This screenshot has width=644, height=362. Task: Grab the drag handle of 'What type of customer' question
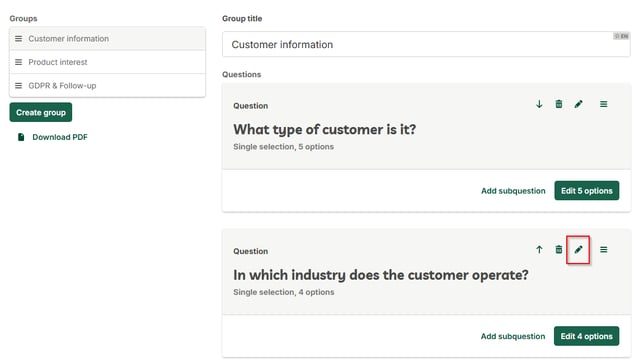click(x=603, y=104)
